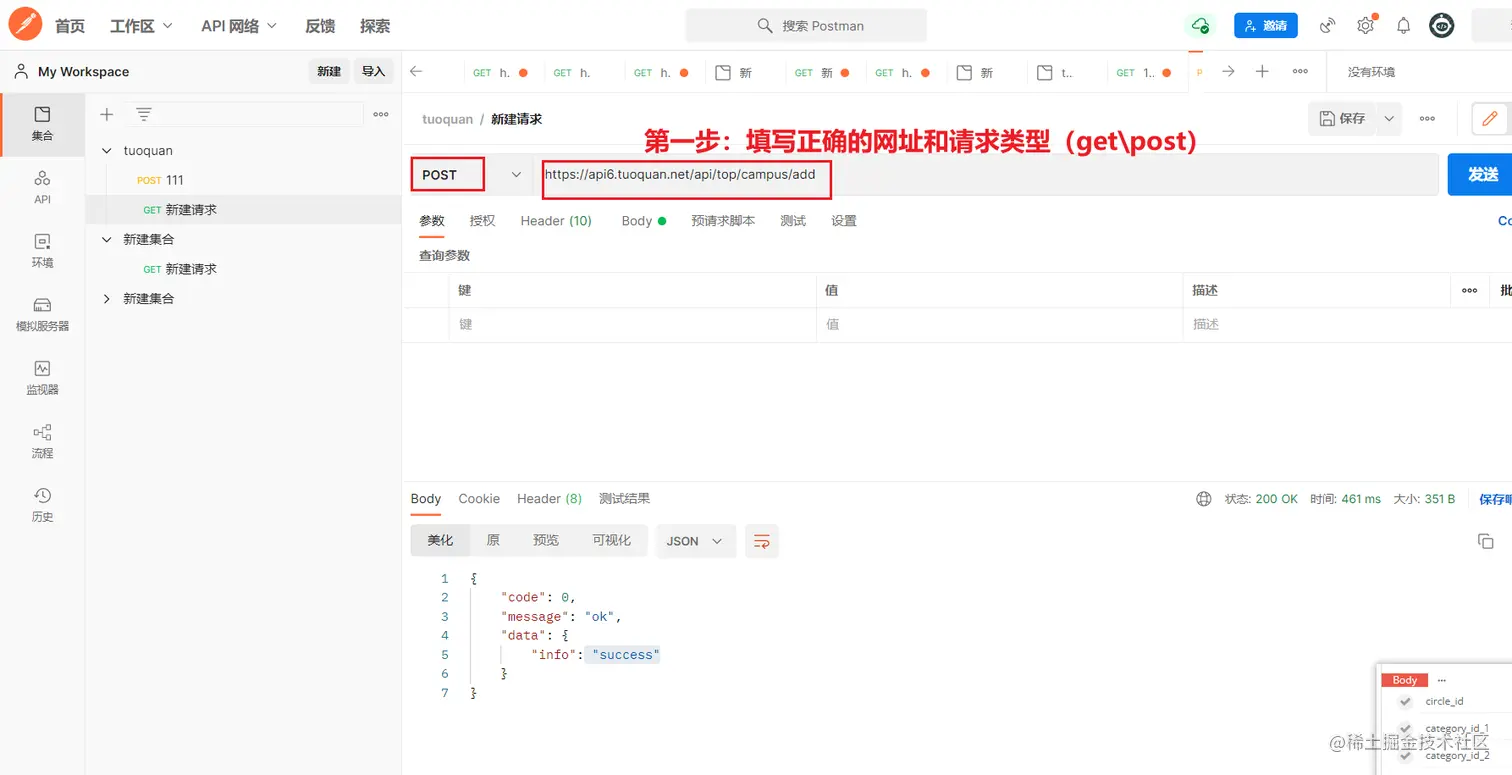Click the pencil edit icon
The image size is (1512, 775).
pos(1489,119)
